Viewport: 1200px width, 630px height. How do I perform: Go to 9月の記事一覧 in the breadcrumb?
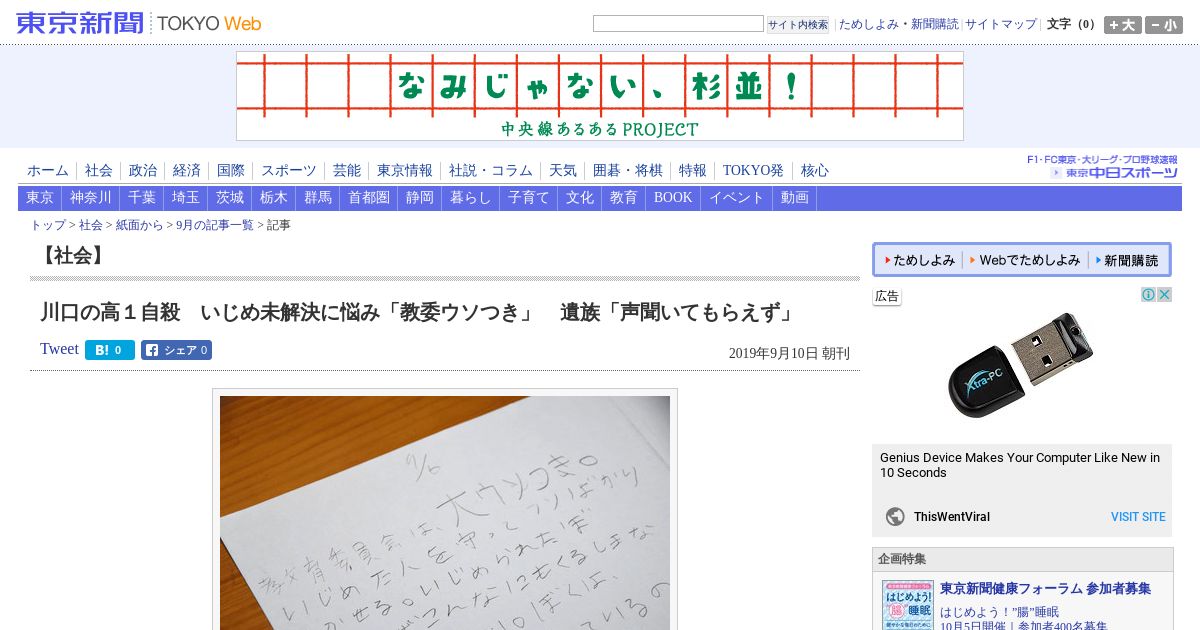click(x=215, y=225)
